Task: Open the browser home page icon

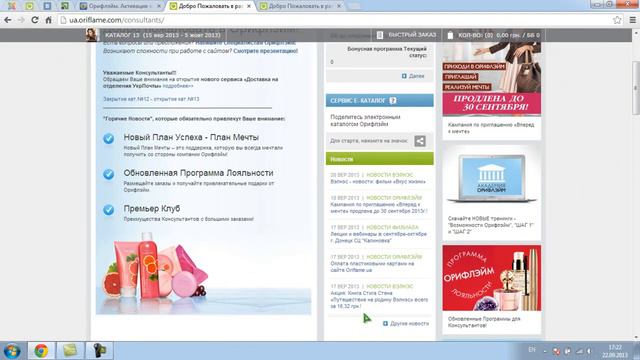Action: point(48,20)
